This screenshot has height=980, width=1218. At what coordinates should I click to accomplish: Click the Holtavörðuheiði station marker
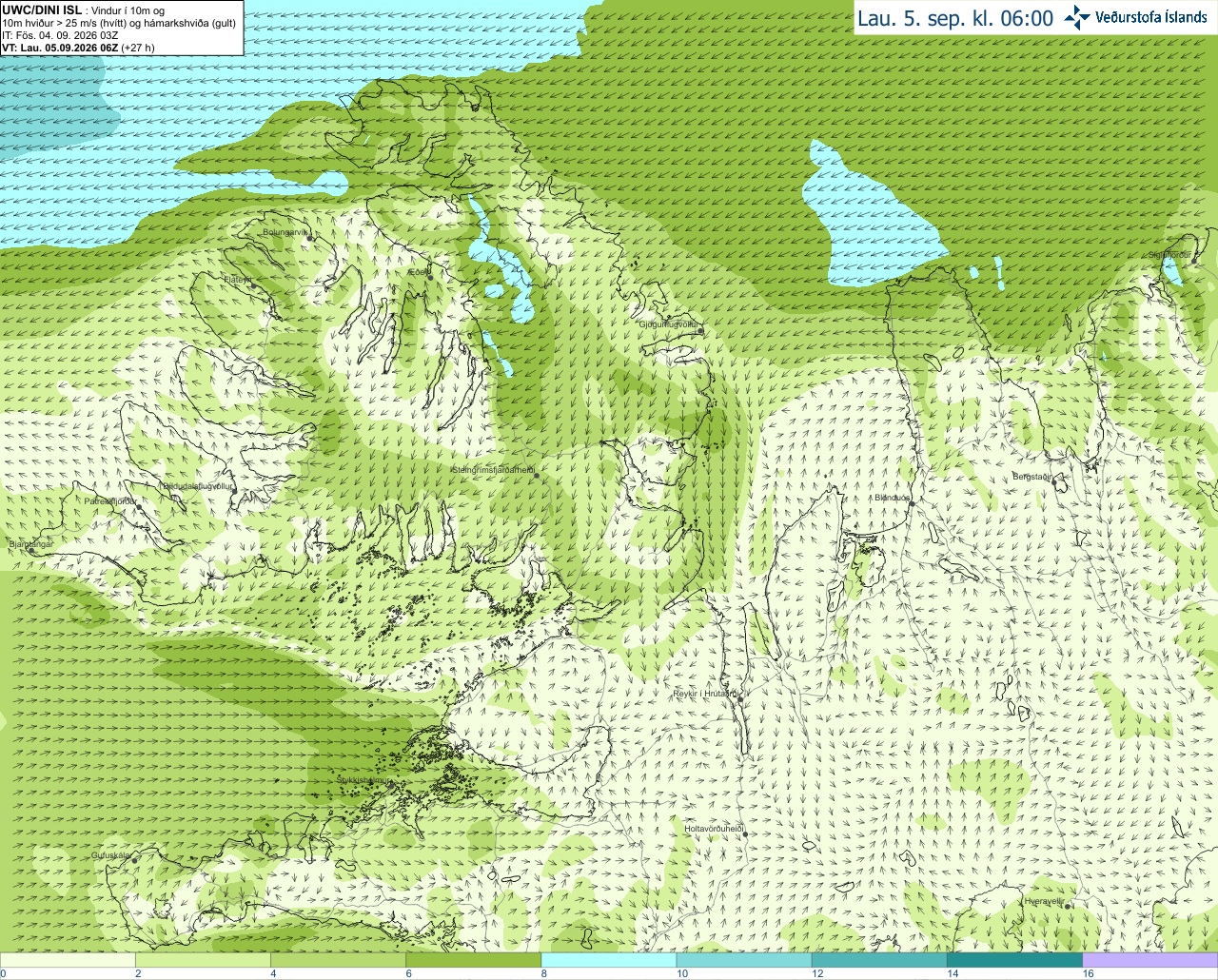point(745,834)
